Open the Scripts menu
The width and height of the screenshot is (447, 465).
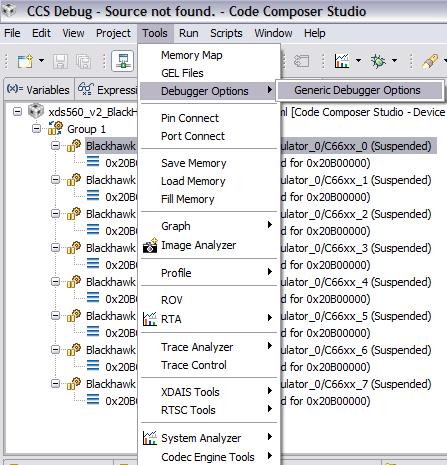click(226, 33)
